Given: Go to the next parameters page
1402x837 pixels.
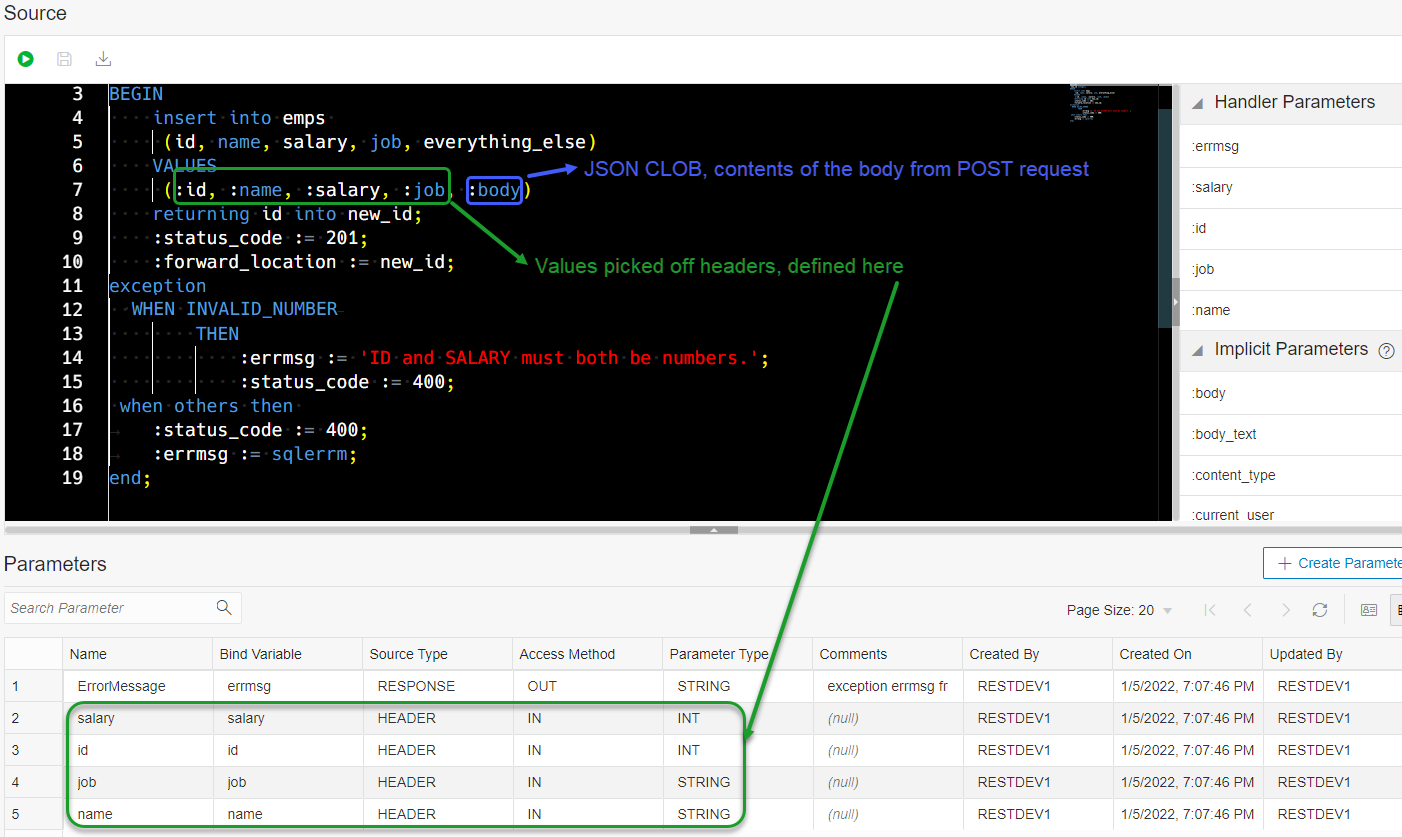Looking at the screenshot, I should tap(1286, 609).
